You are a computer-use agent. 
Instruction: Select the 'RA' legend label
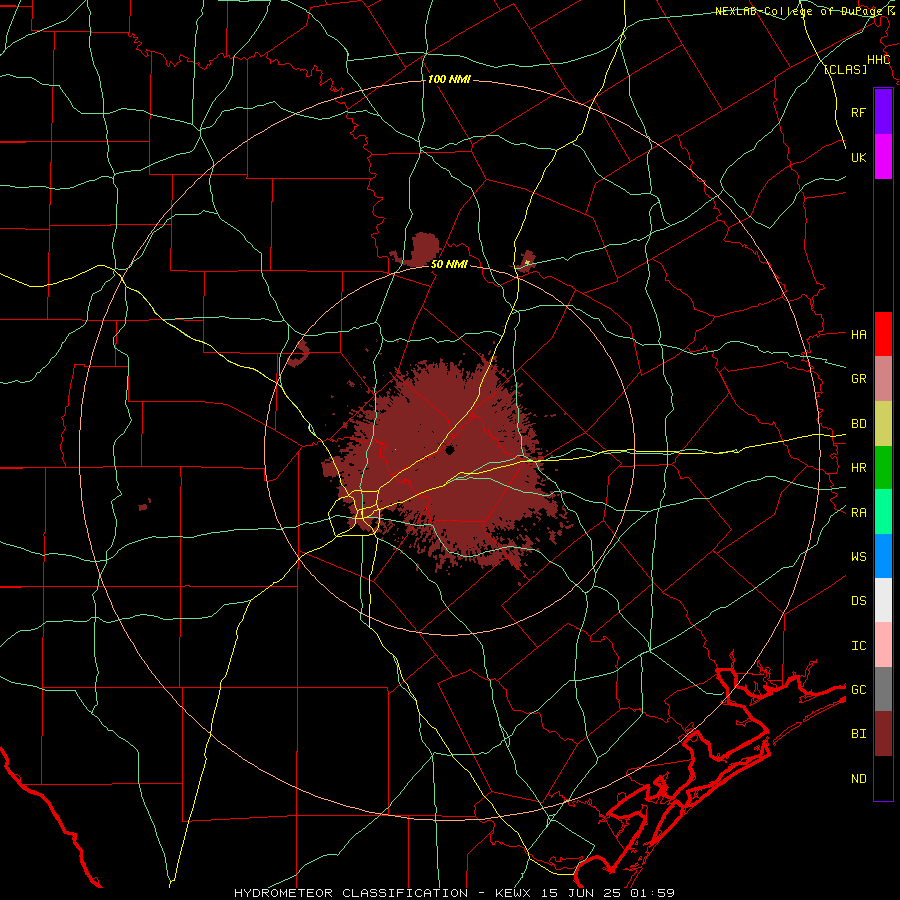(x=858, y=513)
